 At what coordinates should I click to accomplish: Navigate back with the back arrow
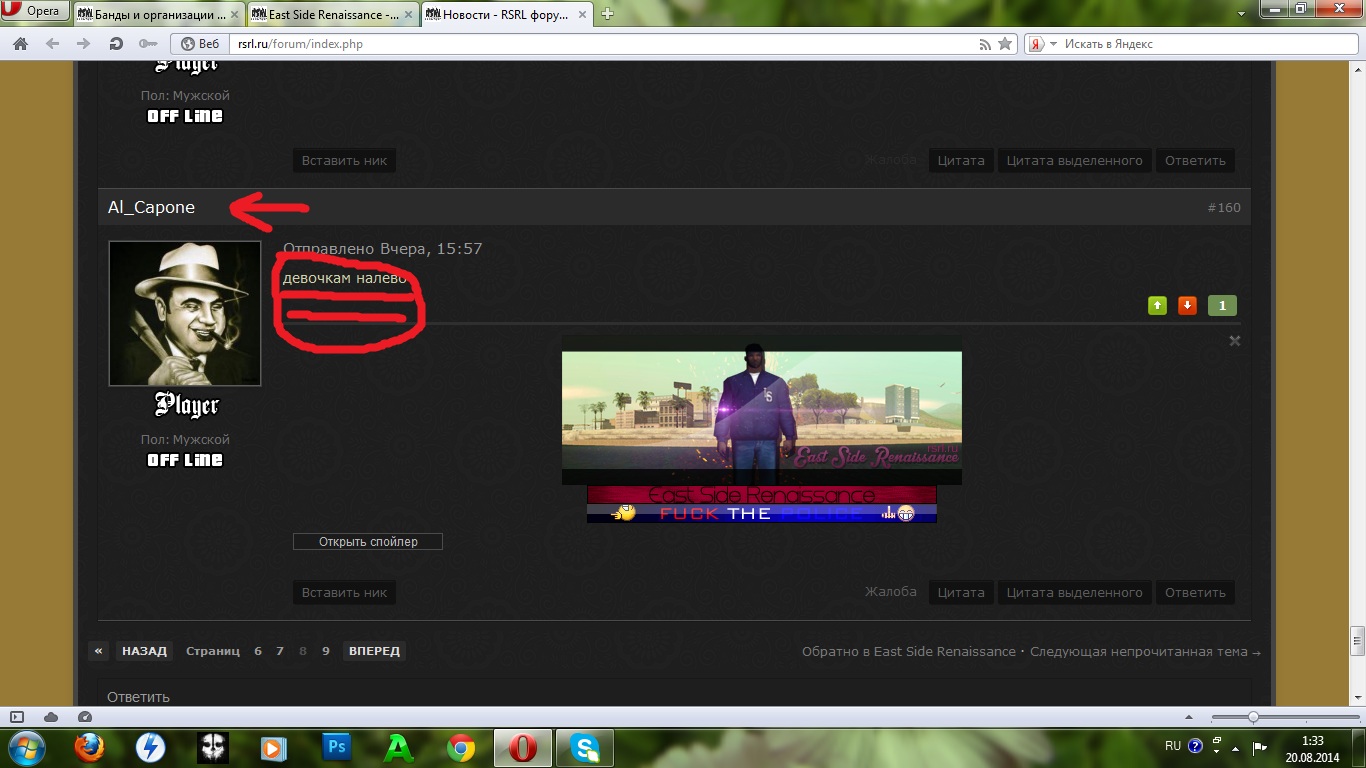point(52,44)
